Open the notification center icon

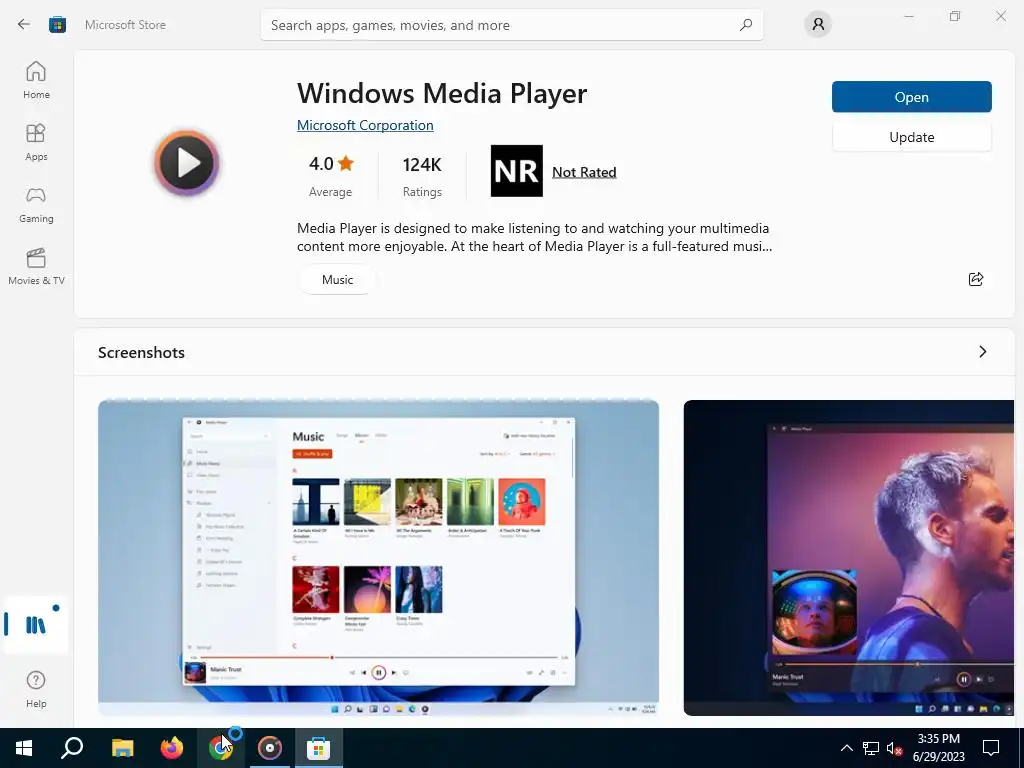coord(991,748)
